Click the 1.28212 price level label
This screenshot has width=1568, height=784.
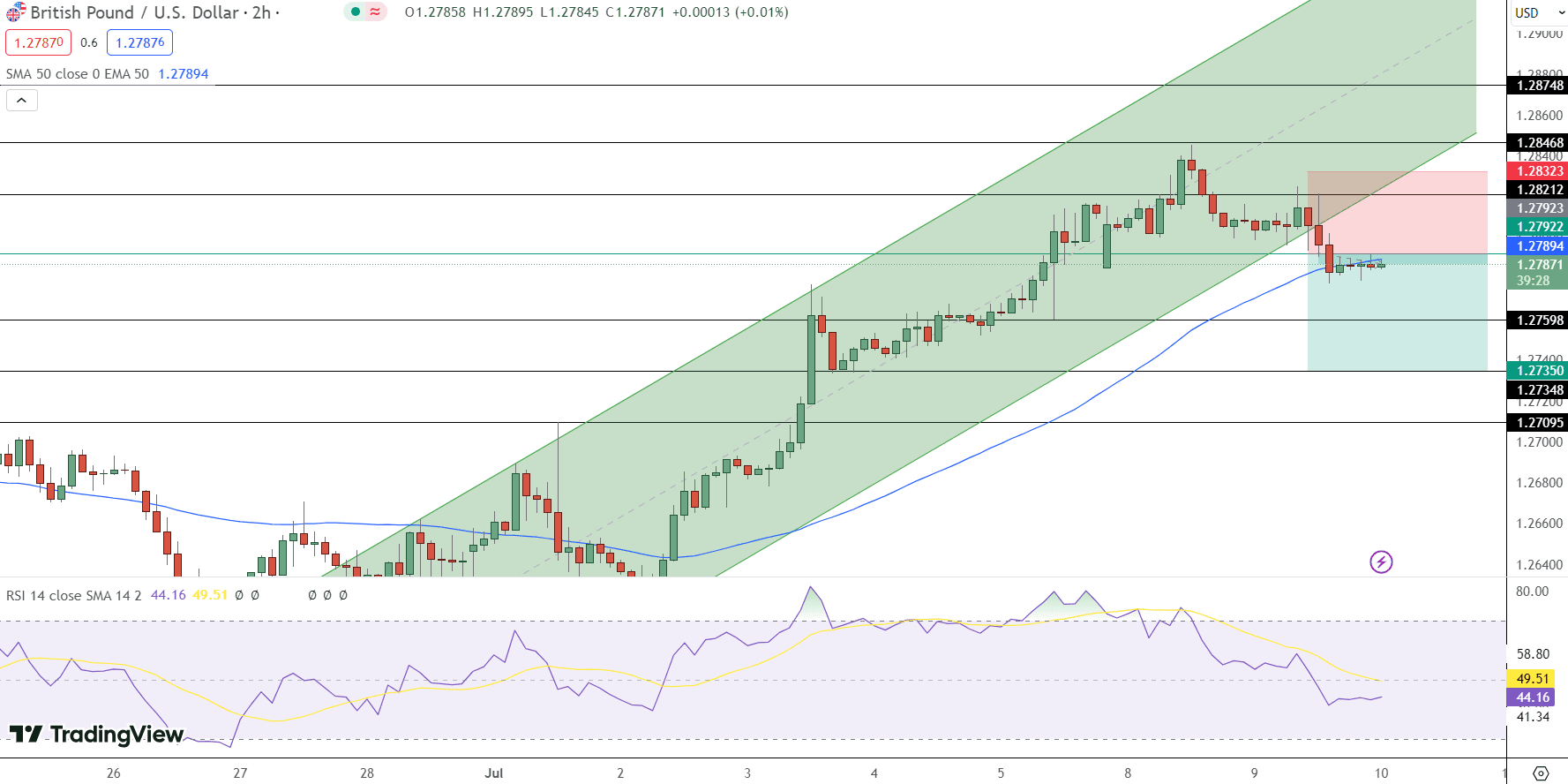[x=1539, y=190]
